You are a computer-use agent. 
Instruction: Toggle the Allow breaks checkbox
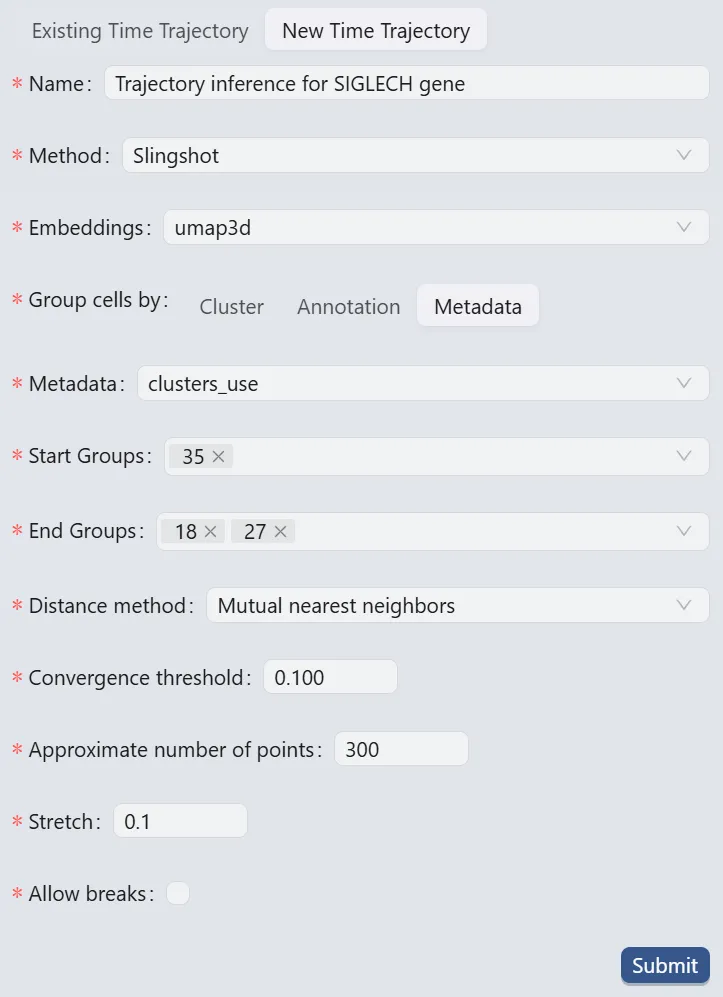tap(178, 893)
